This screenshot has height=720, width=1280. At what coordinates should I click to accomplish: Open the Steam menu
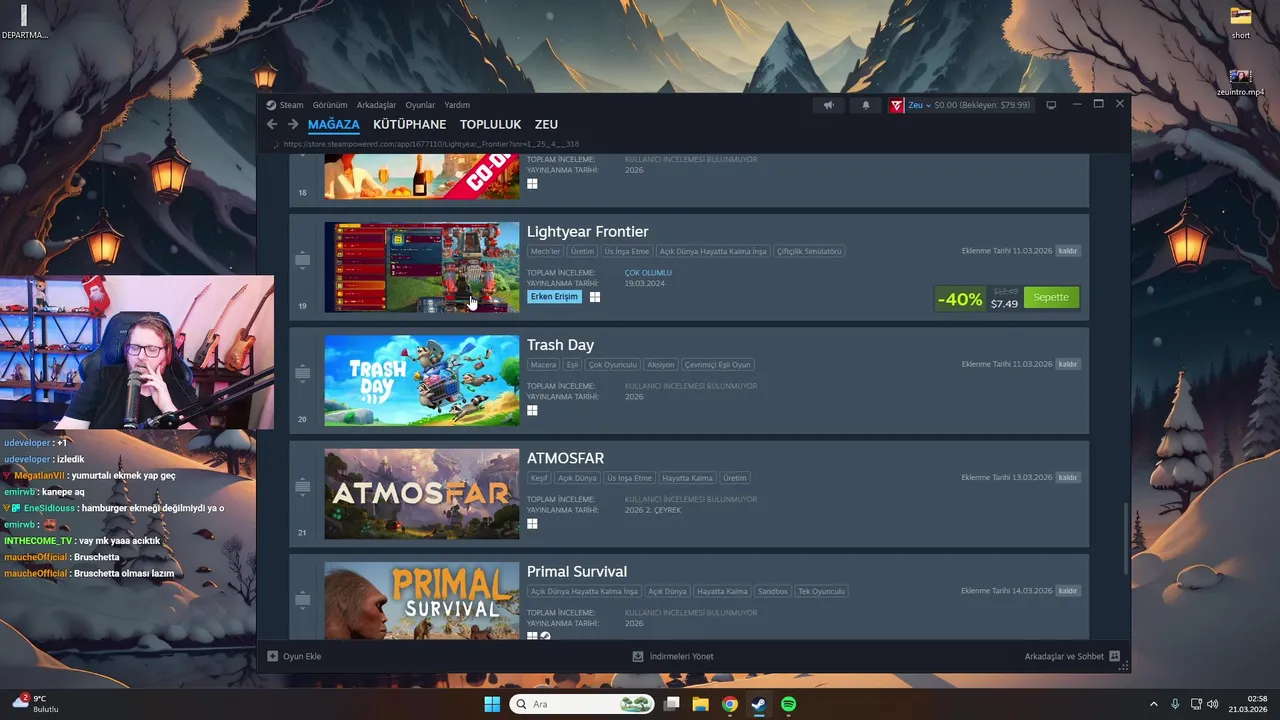(x=291, y=105)
